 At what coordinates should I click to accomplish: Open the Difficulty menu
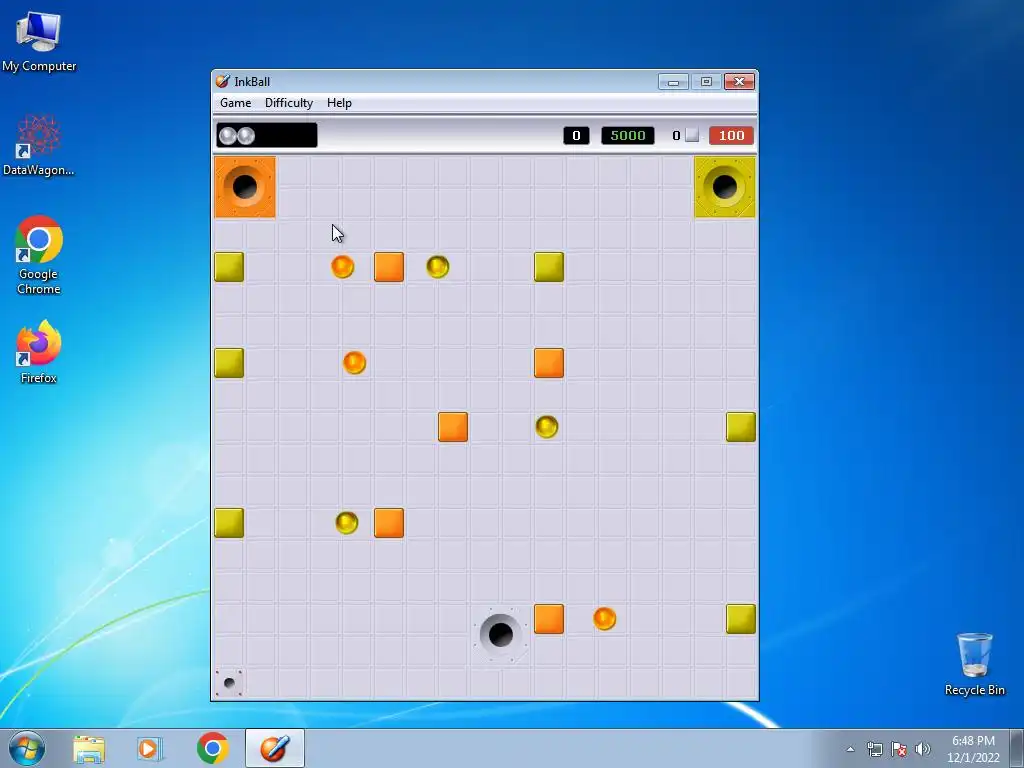pyautogui.click(x=289, y=103)
